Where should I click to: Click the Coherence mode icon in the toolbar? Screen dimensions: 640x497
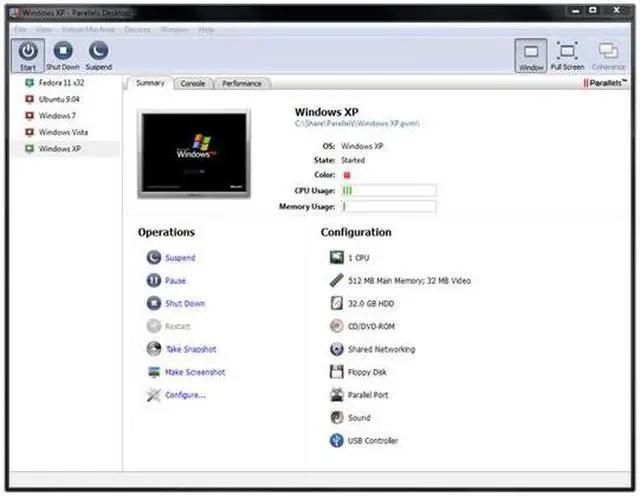(608, 51)
